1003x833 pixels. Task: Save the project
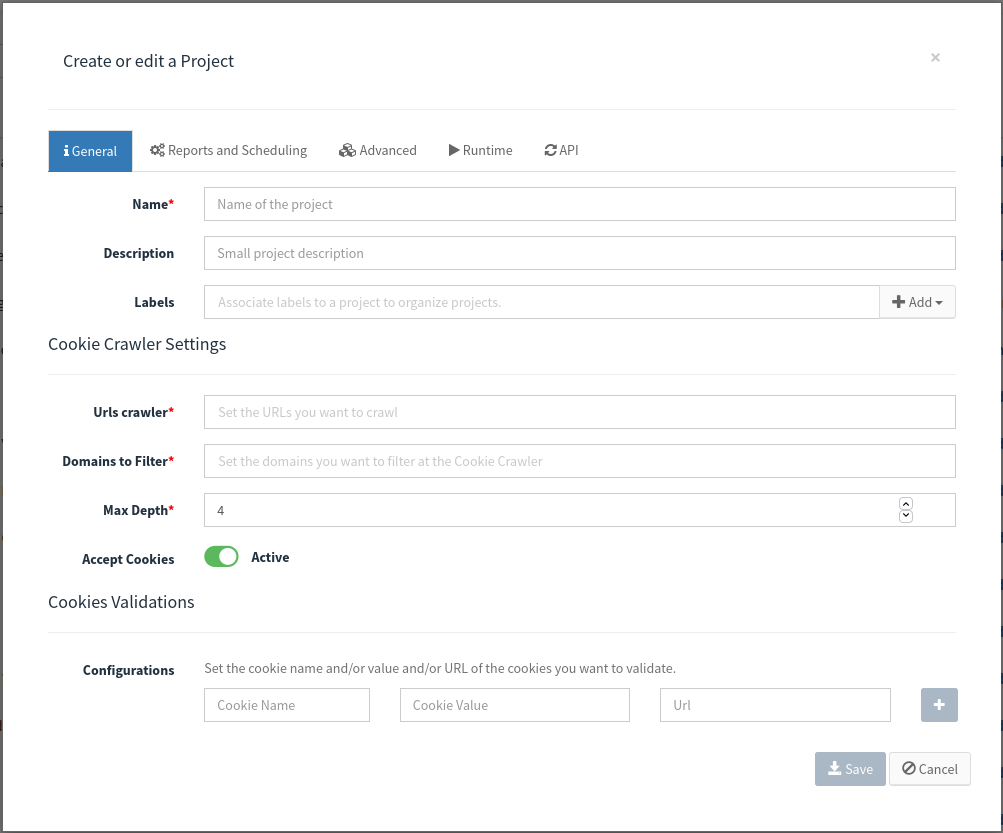point(850,769)
